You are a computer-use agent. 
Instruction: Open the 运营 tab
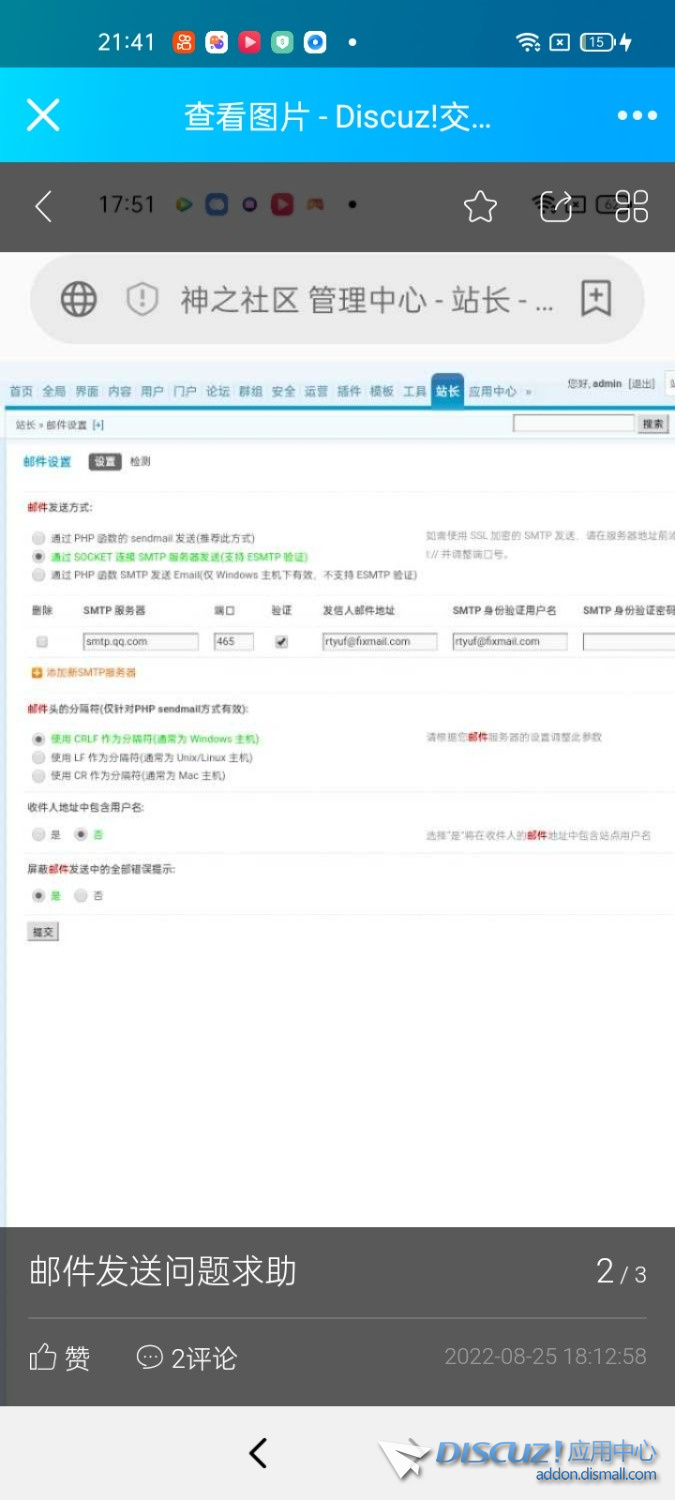coord(316,391)
